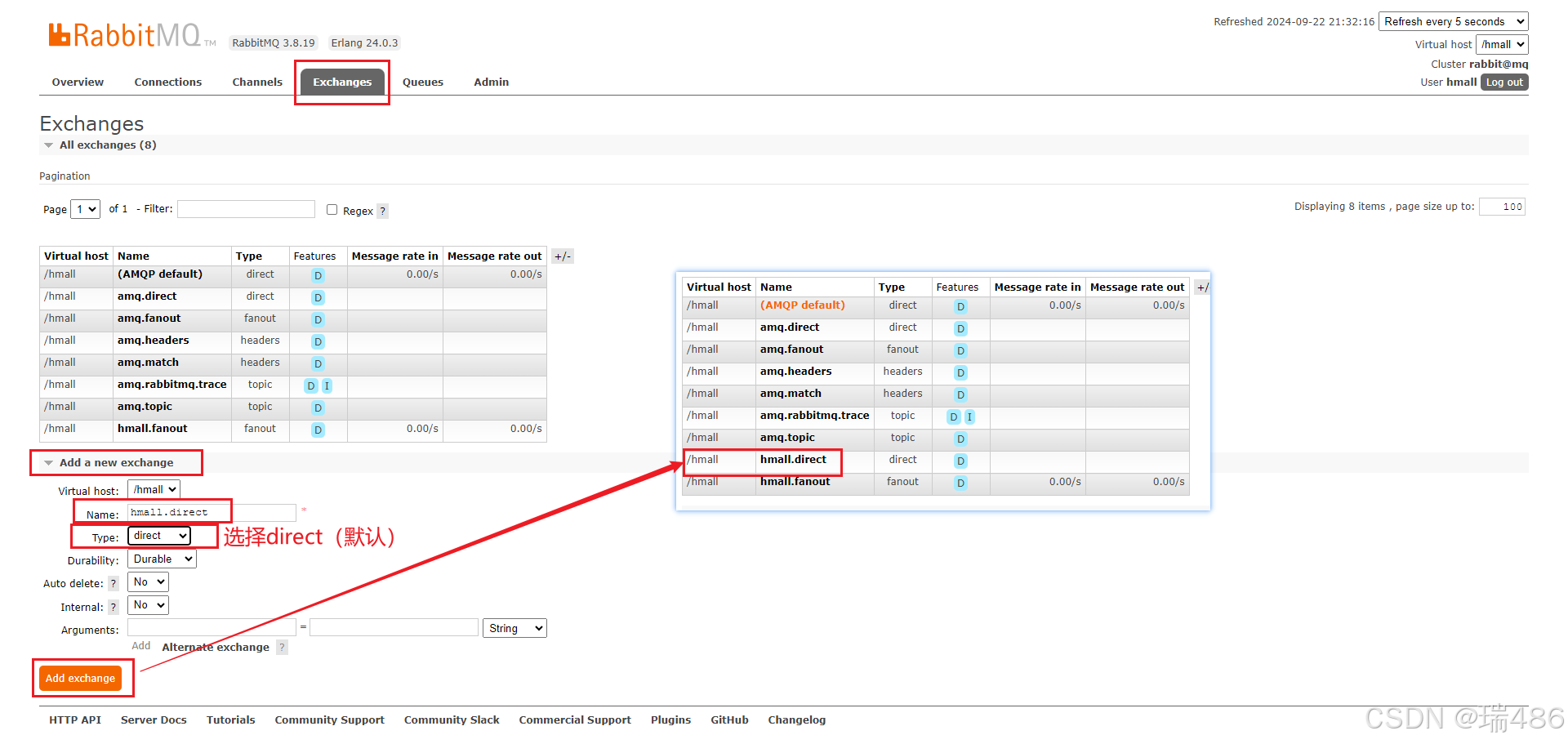
Task: Open the Auto delete dropdown
Action: (x=148, y=582)
